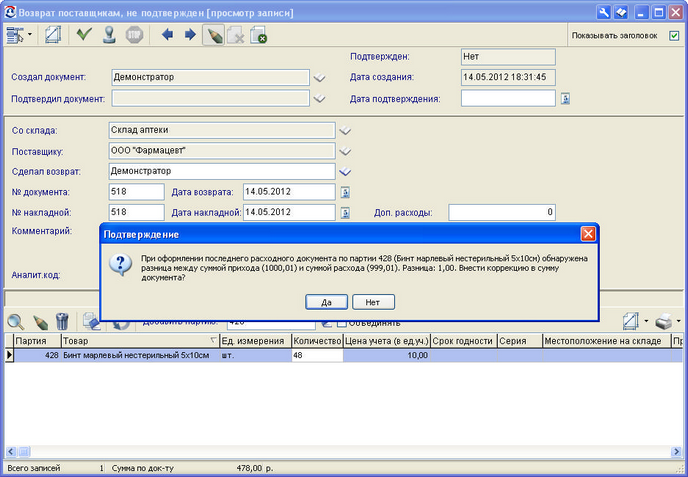
Task: Expand the export icon dropdown arrow
Action: pyautogui.click(x=646, y=322)
